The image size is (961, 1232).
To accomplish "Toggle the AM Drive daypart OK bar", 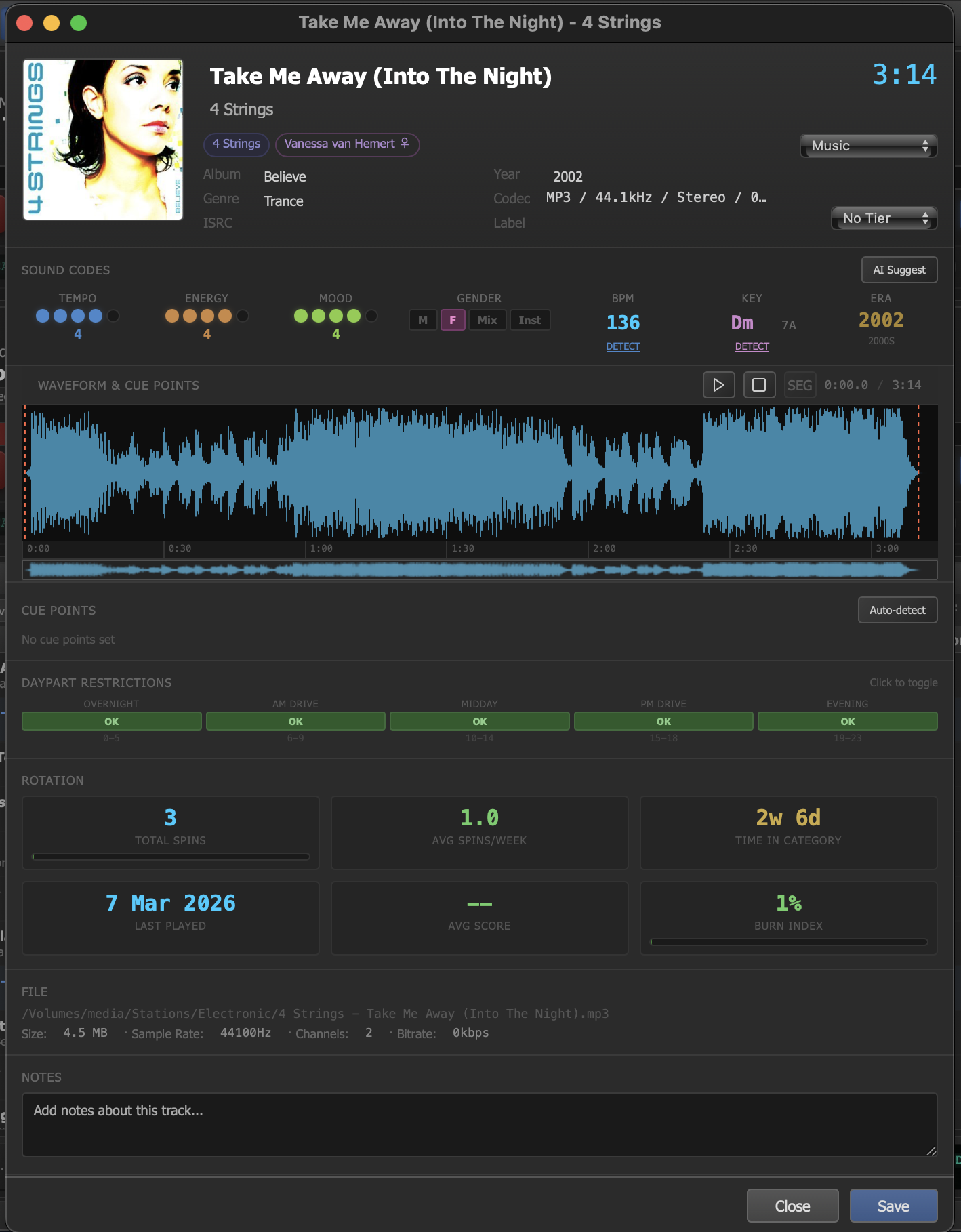I will [x=295, y=721].
